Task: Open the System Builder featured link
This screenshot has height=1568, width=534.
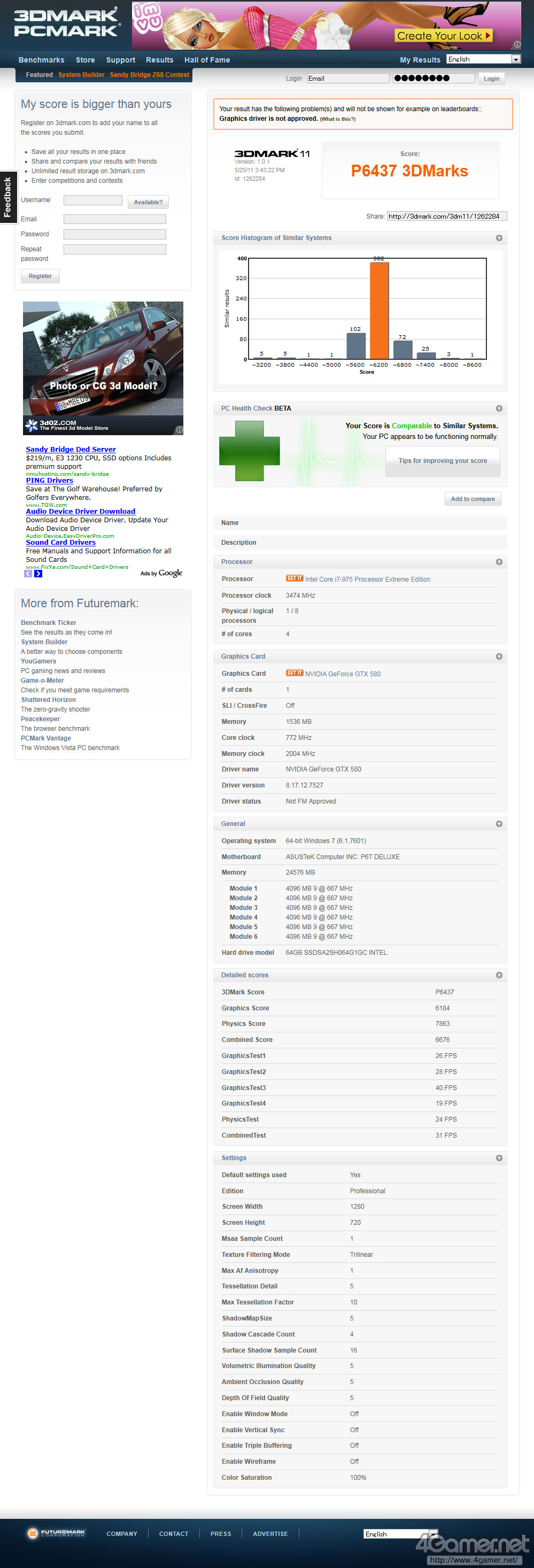Action: coord(82,75)
